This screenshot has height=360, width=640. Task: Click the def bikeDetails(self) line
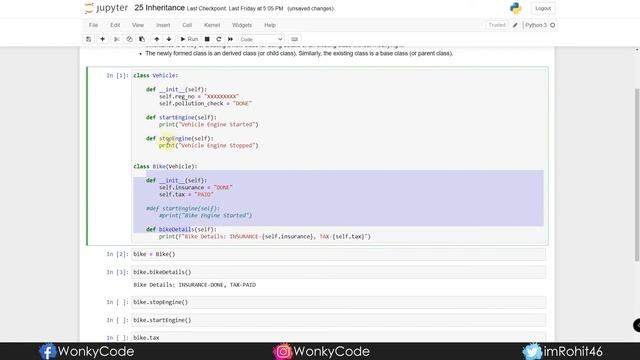pos(181,229)
